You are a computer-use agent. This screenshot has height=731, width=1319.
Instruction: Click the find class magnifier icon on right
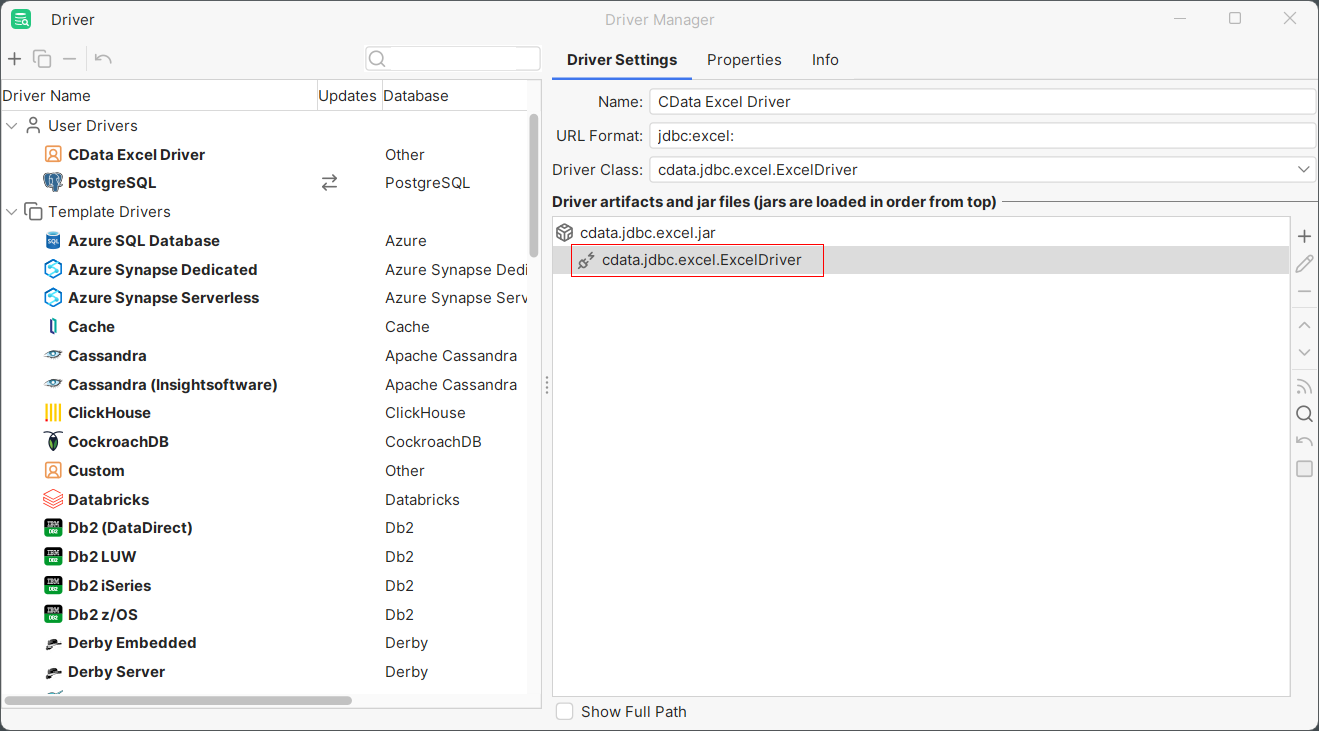click(1304, 414)
